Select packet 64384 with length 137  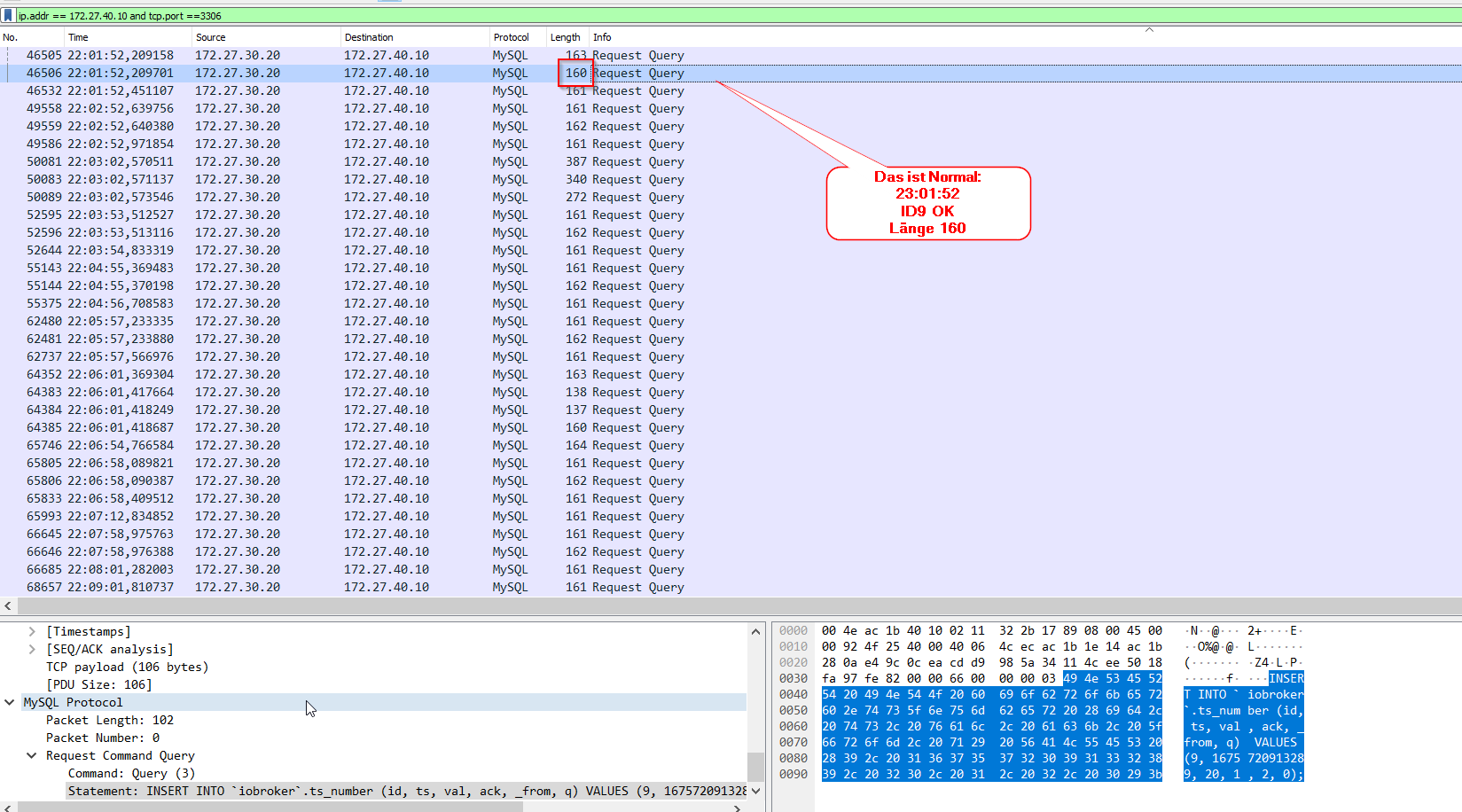click(x=731, y=410)
